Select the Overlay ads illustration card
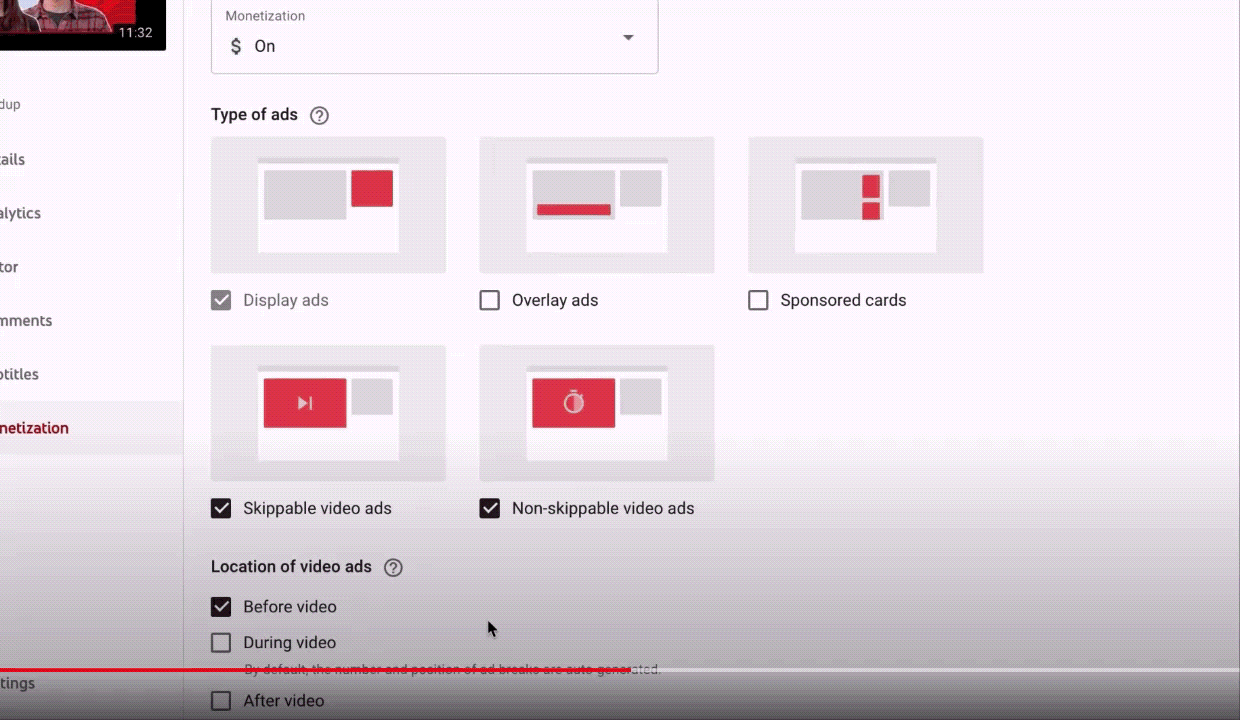 [596, 205]
